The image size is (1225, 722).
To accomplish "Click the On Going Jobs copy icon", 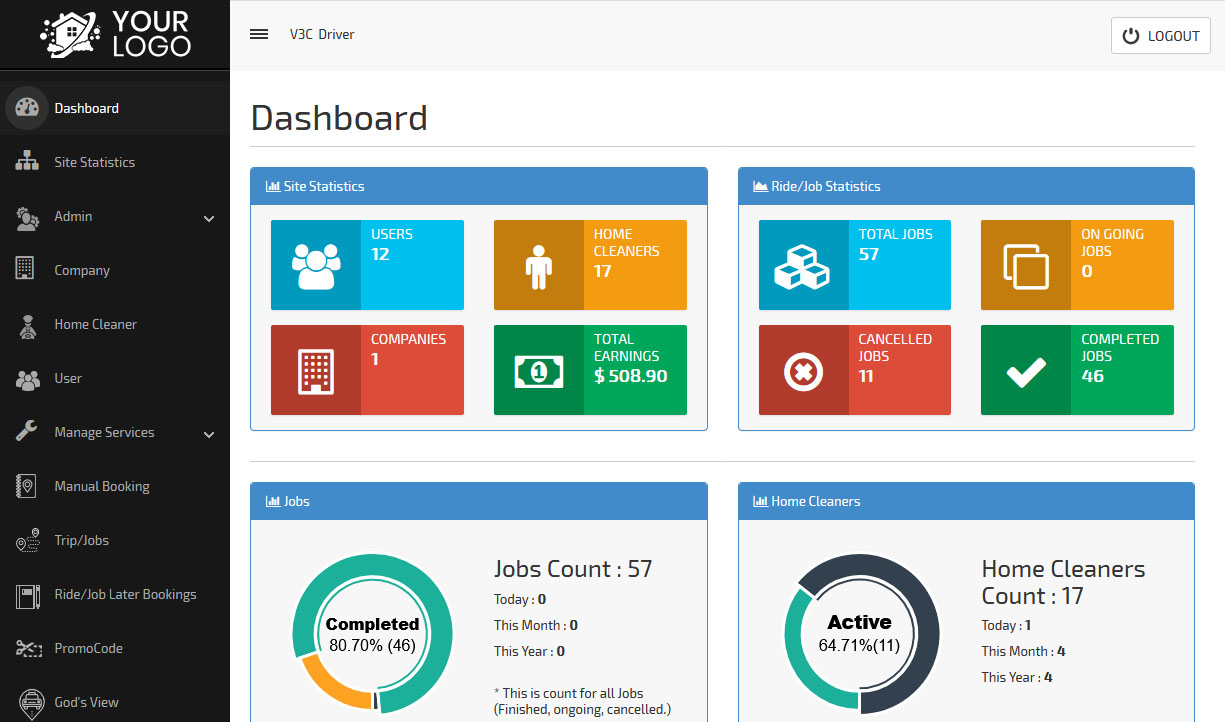I will pyautogui.click(x=1026, y=266).
